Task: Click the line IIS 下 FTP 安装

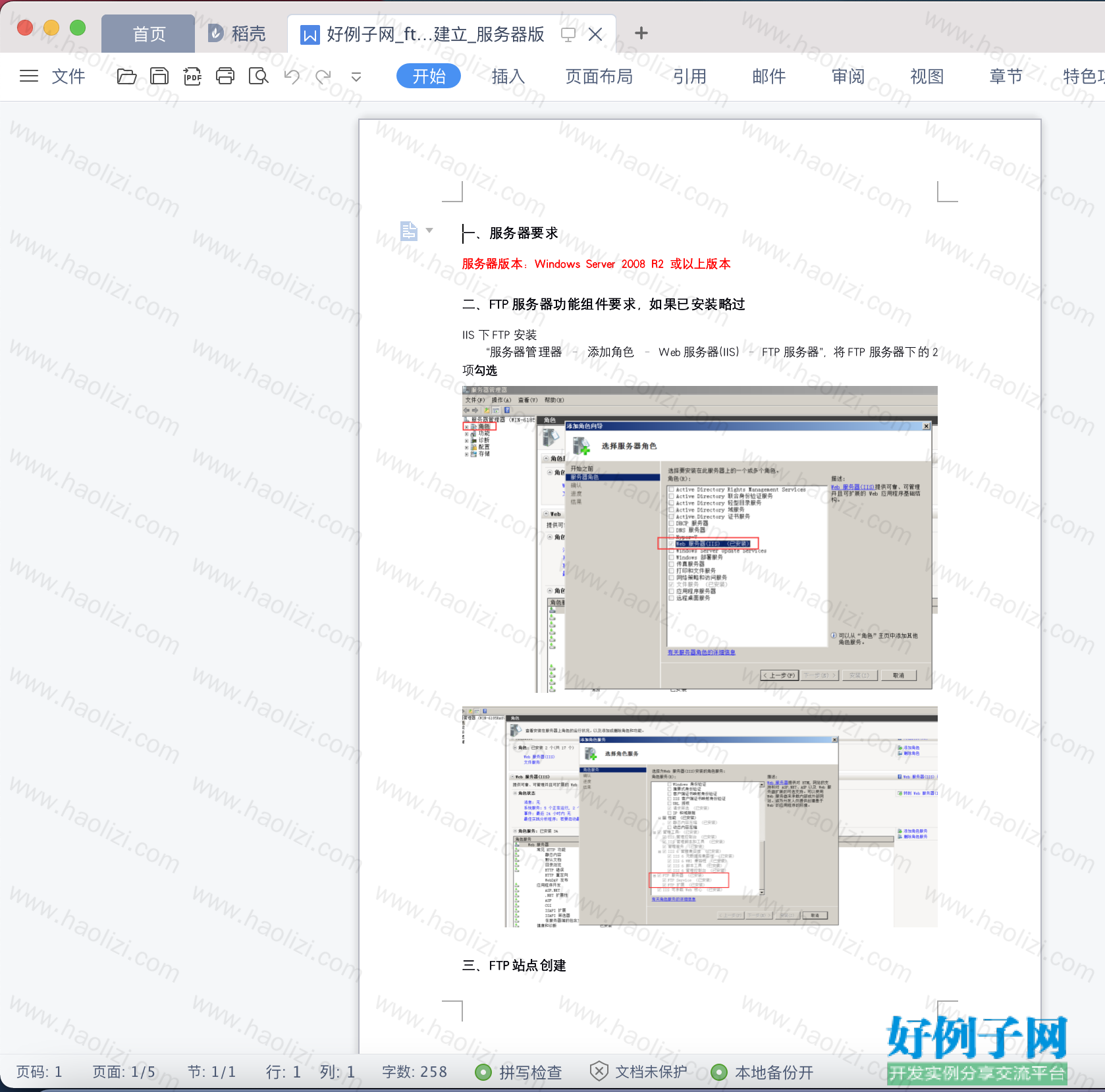Action: coord(499,335)
